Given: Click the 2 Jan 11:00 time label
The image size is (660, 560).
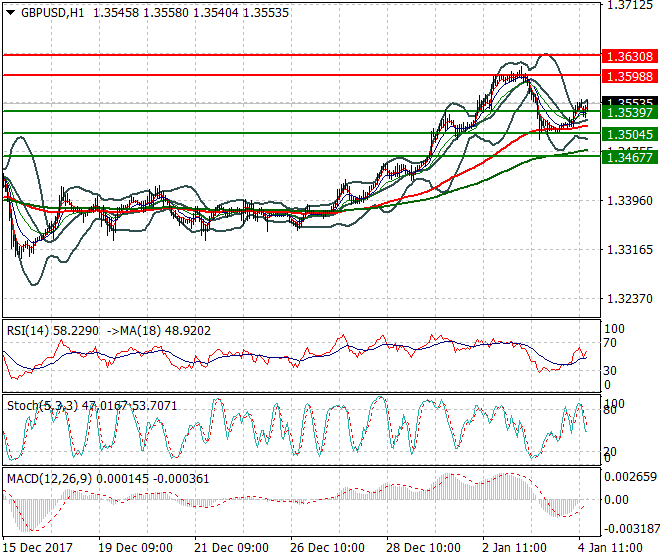Looking at the screenshot, I should 514,548.
